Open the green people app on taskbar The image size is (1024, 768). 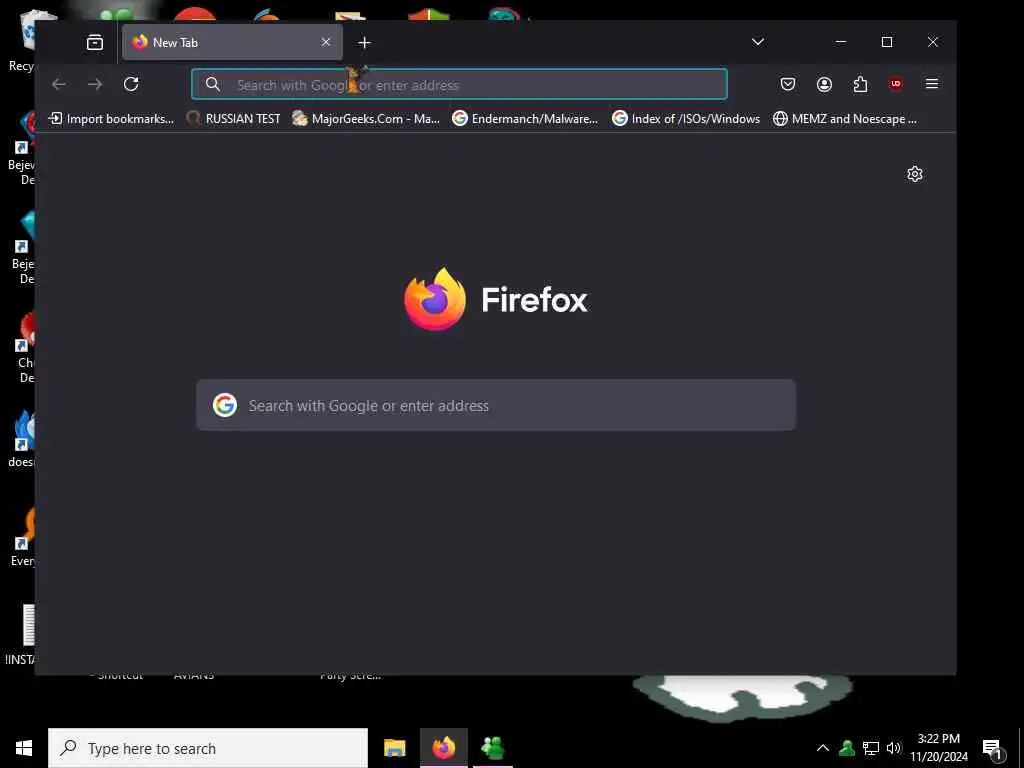point(492,748)
